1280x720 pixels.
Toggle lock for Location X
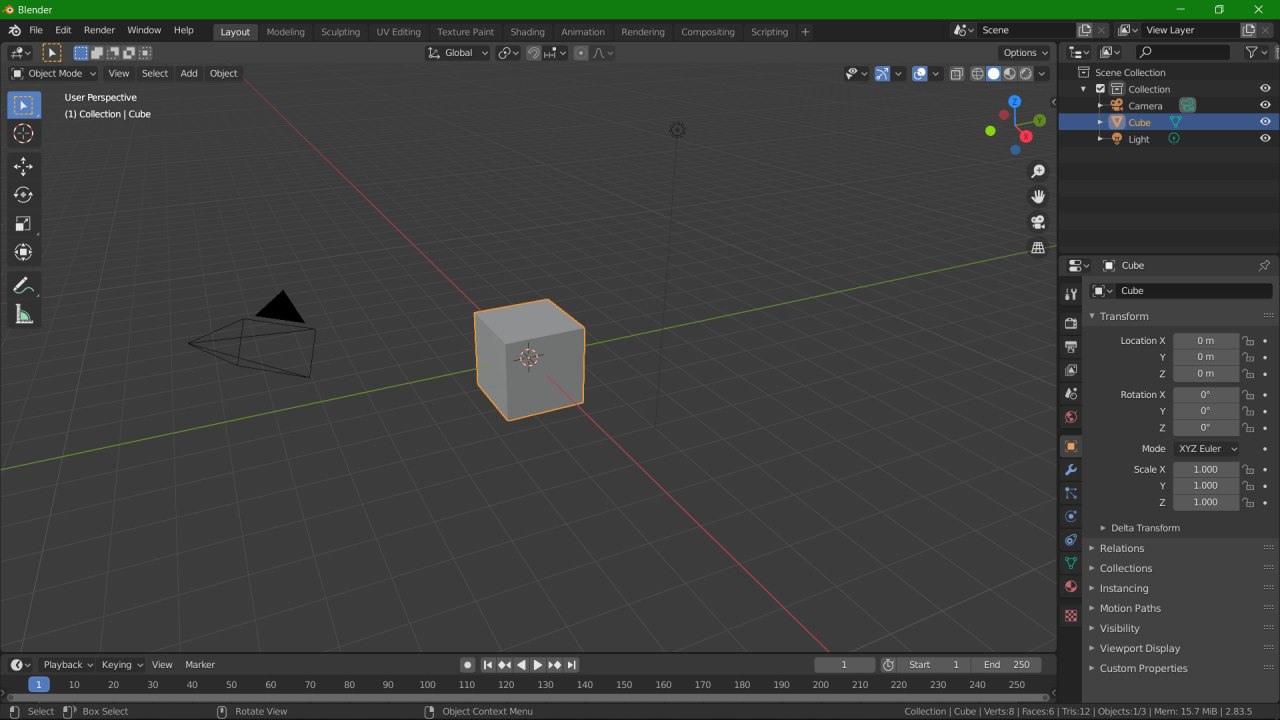(x=1248, y=341)
